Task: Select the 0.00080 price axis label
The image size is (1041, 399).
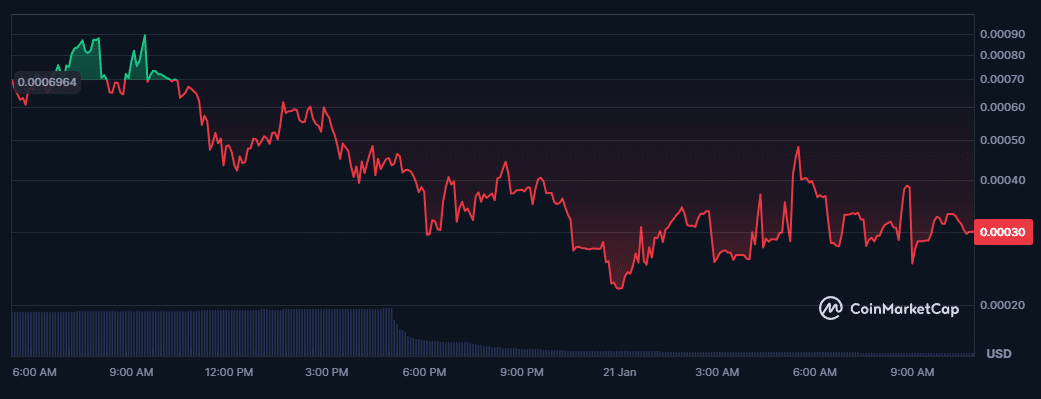Action: [1003, 56]
